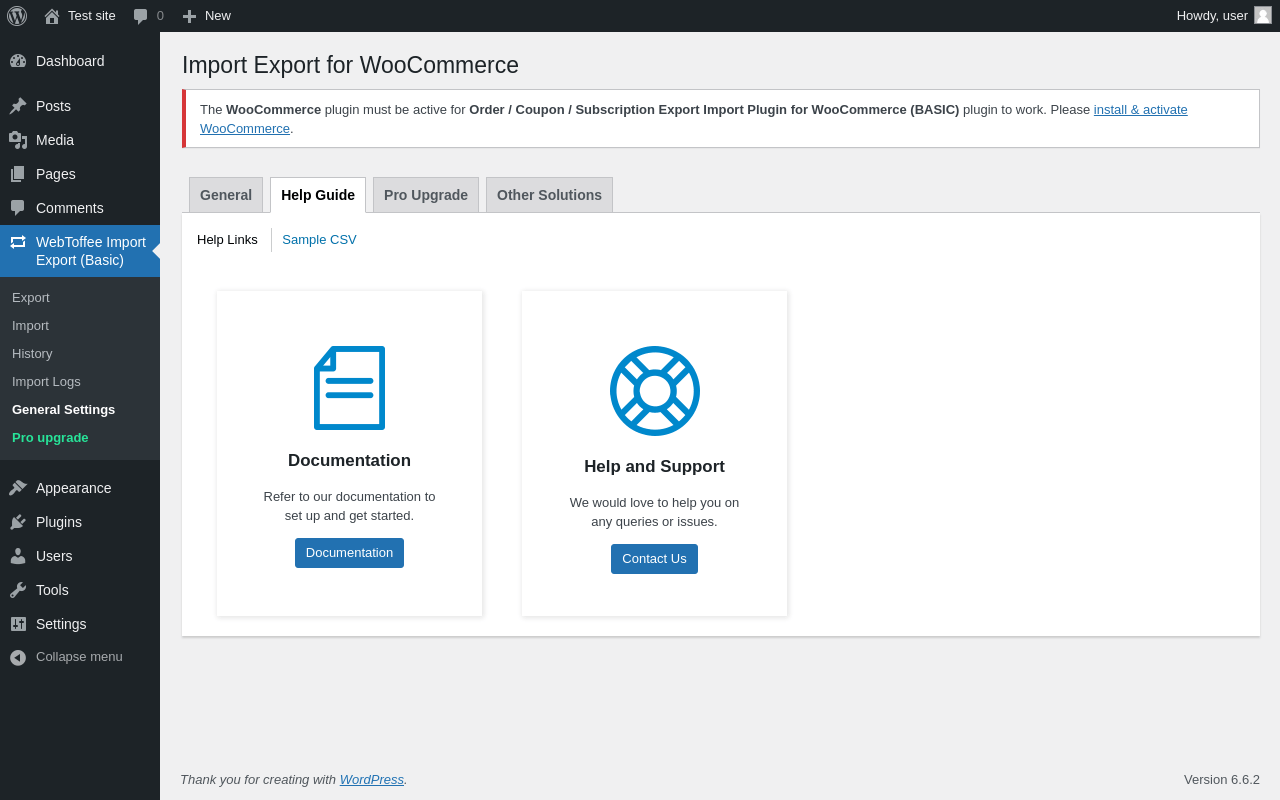
Task: Open the Import submenu item
Action: 30,325
